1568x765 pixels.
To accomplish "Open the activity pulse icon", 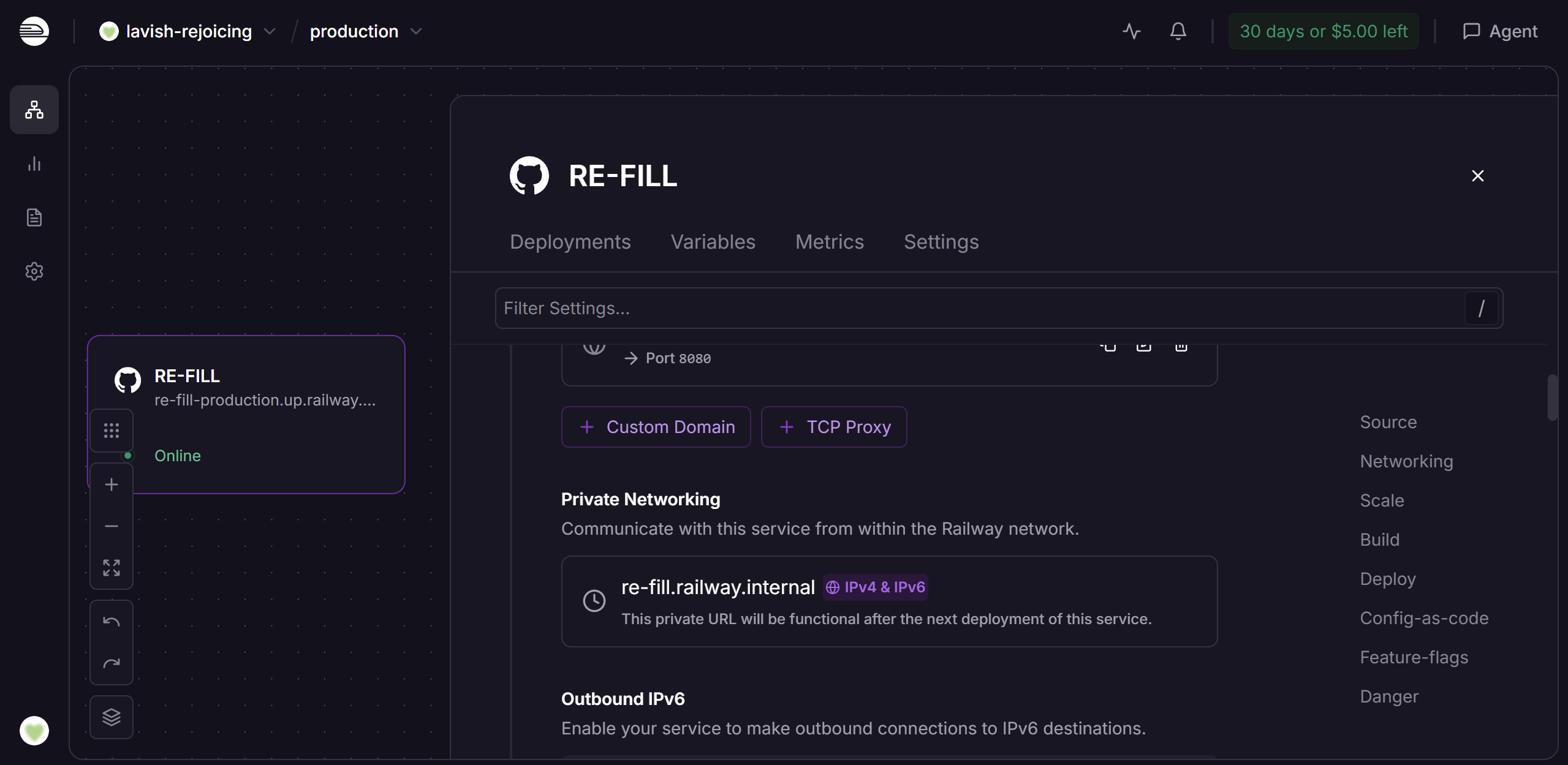I will [x=1132, y=31].
